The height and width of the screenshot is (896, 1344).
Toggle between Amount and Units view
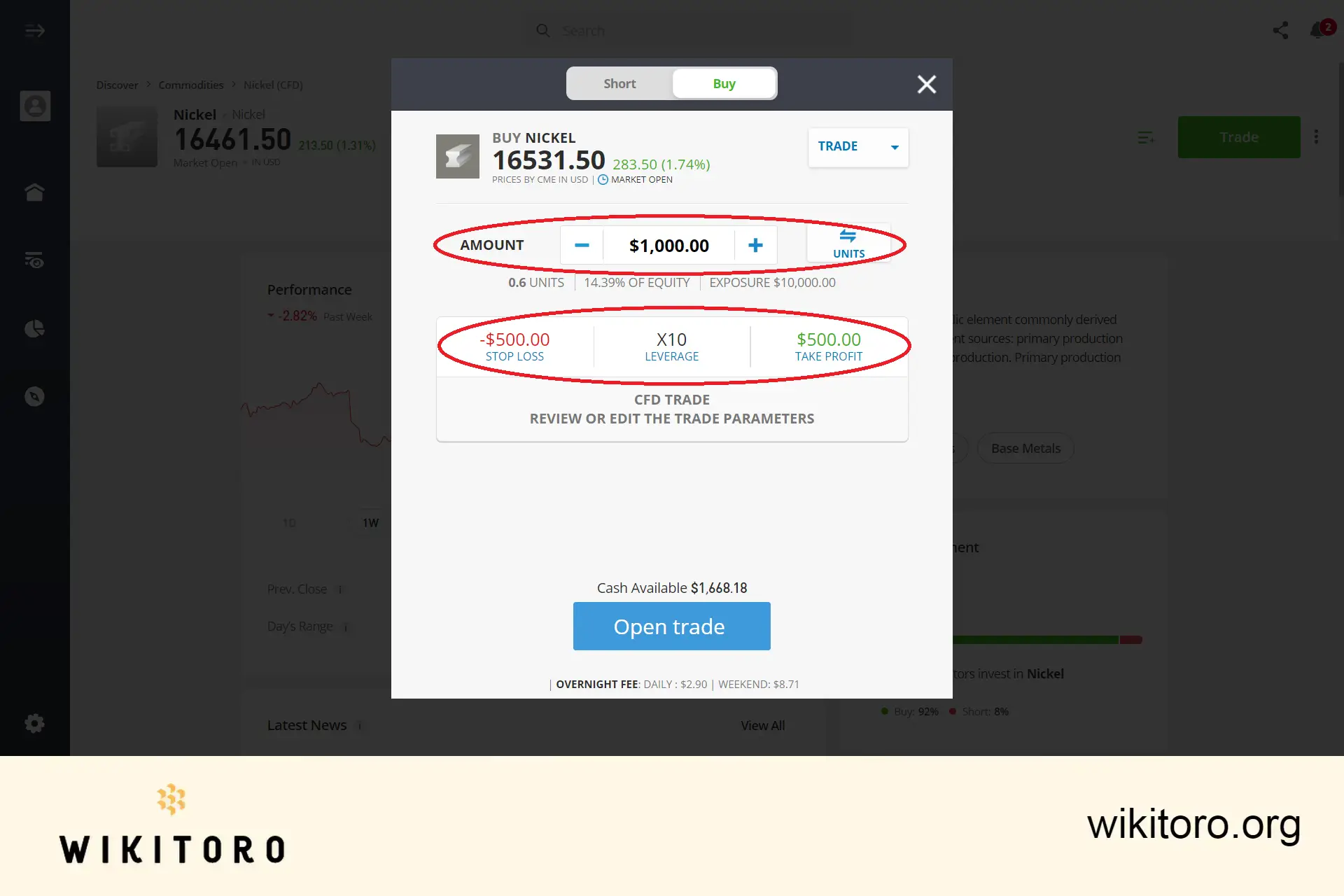tap(848, 243)
